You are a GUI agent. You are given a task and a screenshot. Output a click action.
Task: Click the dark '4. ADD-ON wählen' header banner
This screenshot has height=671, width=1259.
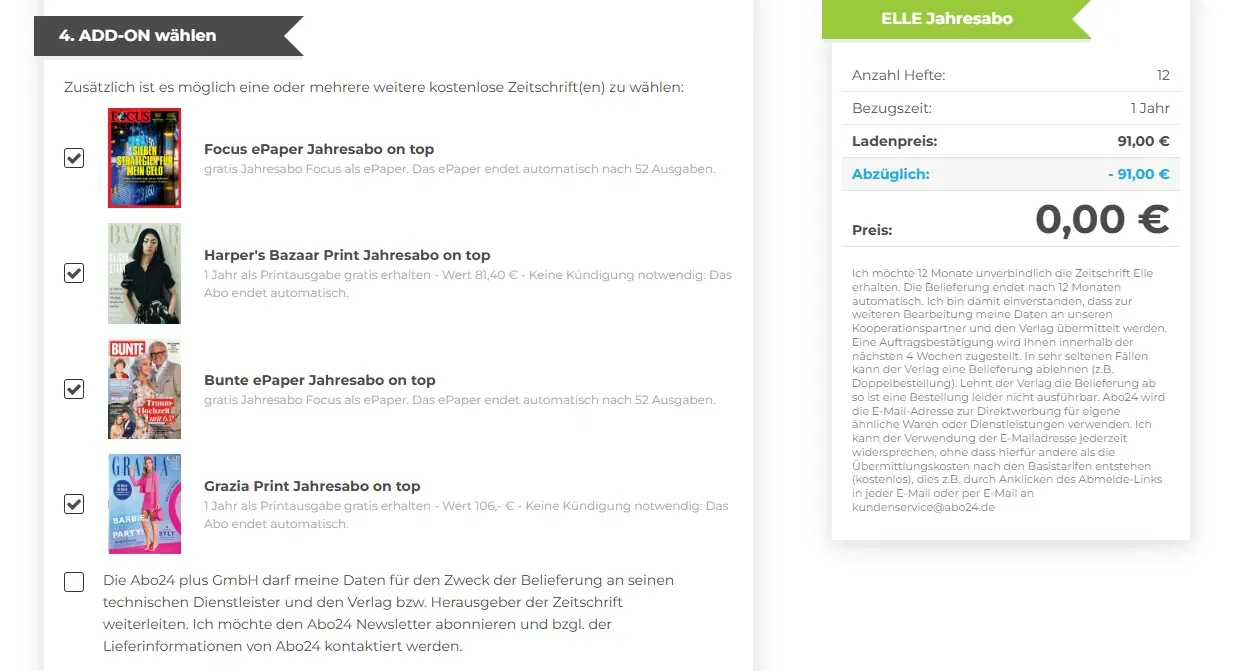pyautogui.click(x=160, y=34)
